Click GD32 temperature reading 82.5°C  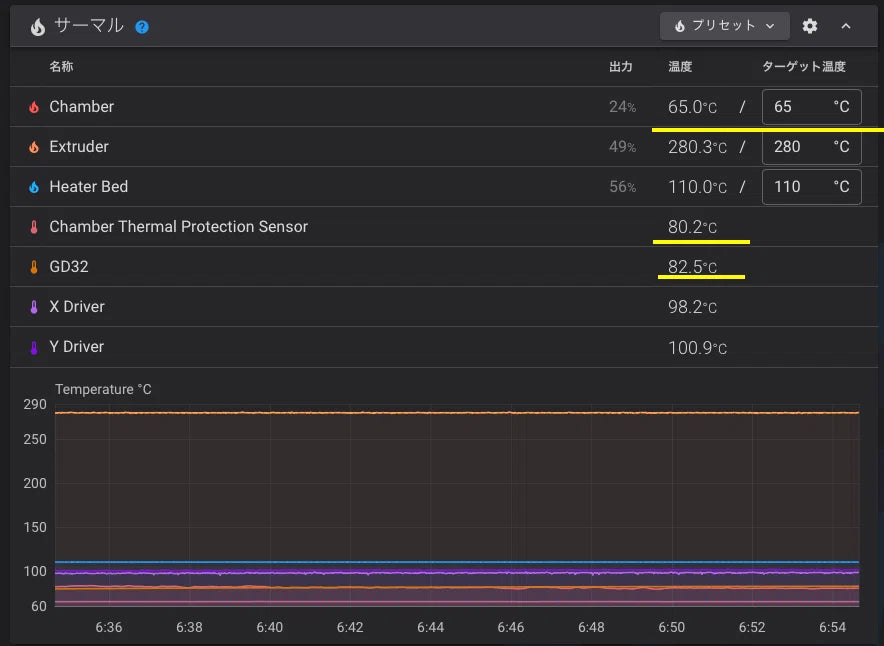pyautogui.click(x=692, y=267)
